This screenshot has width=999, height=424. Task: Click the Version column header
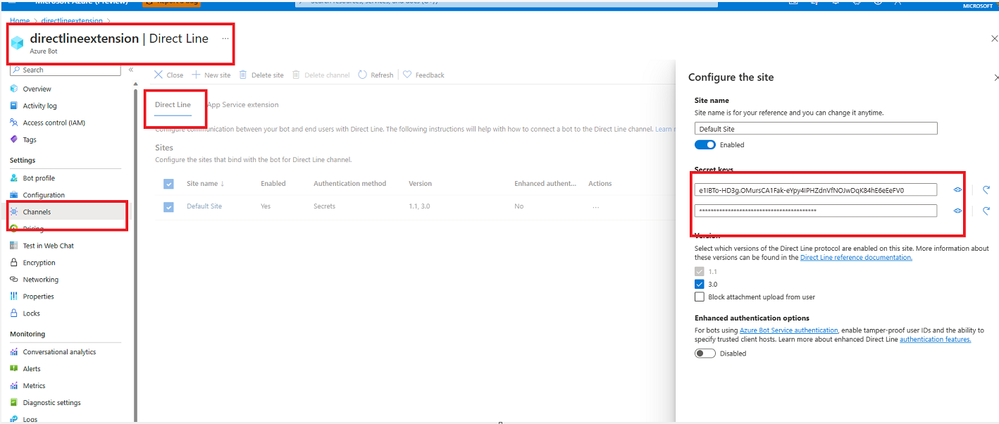tap(420, 184)
